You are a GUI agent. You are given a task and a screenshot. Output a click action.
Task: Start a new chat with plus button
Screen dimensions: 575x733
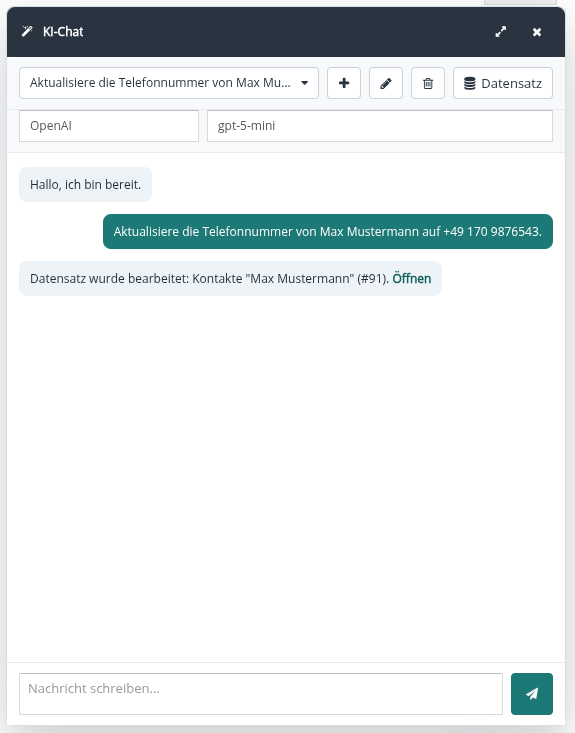344,83
